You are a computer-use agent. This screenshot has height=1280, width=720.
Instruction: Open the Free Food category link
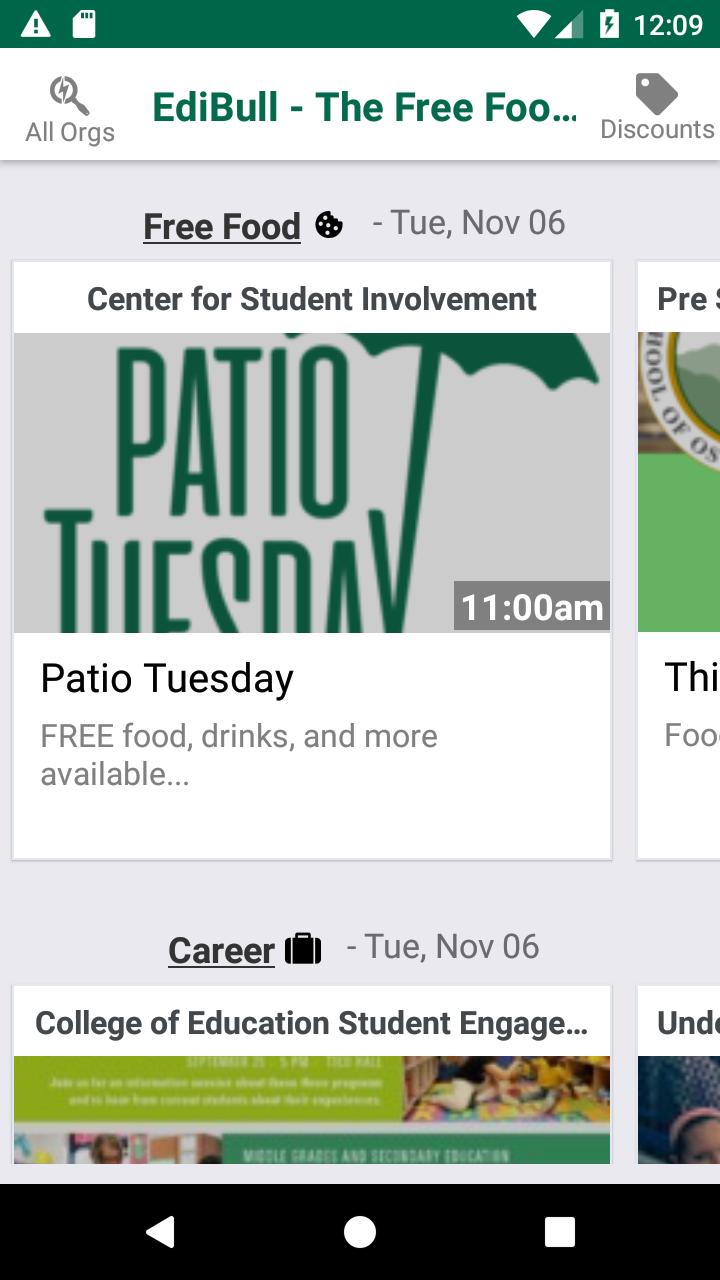[222, 227]
